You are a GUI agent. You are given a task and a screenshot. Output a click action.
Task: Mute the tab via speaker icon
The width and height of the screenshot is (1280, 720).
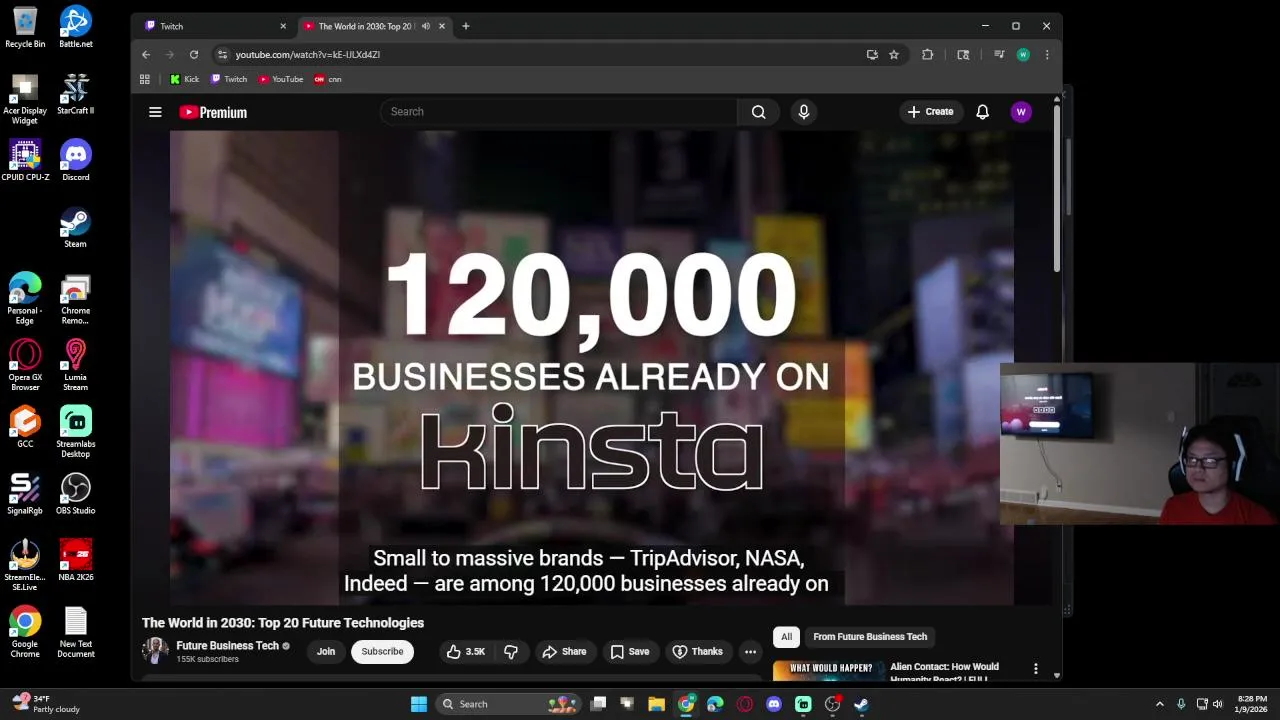tap(426, 26)
